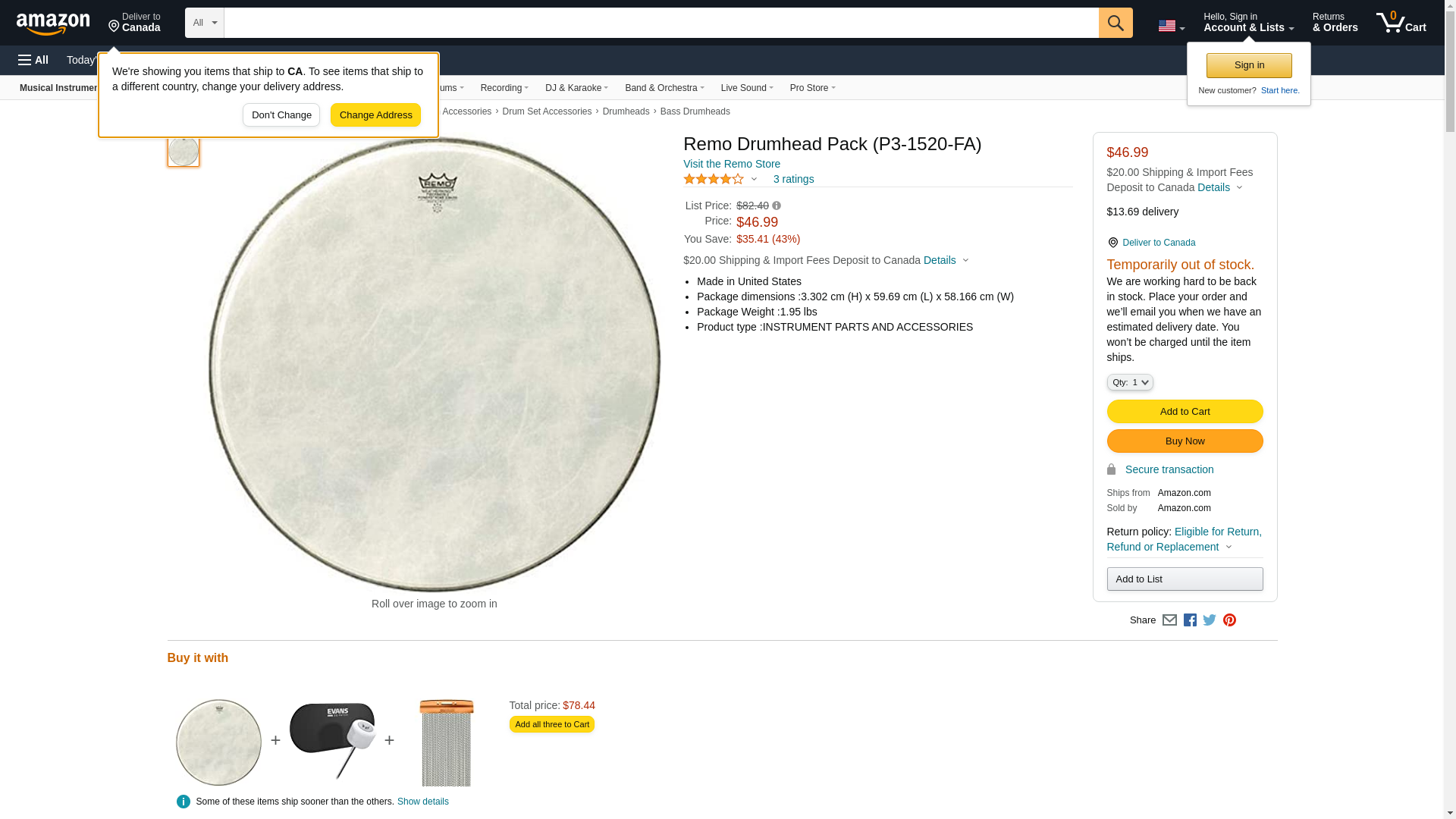1456x819 pixels.
Task: Select the drumhead product thumbnail
Action: [x=184, y=151]
